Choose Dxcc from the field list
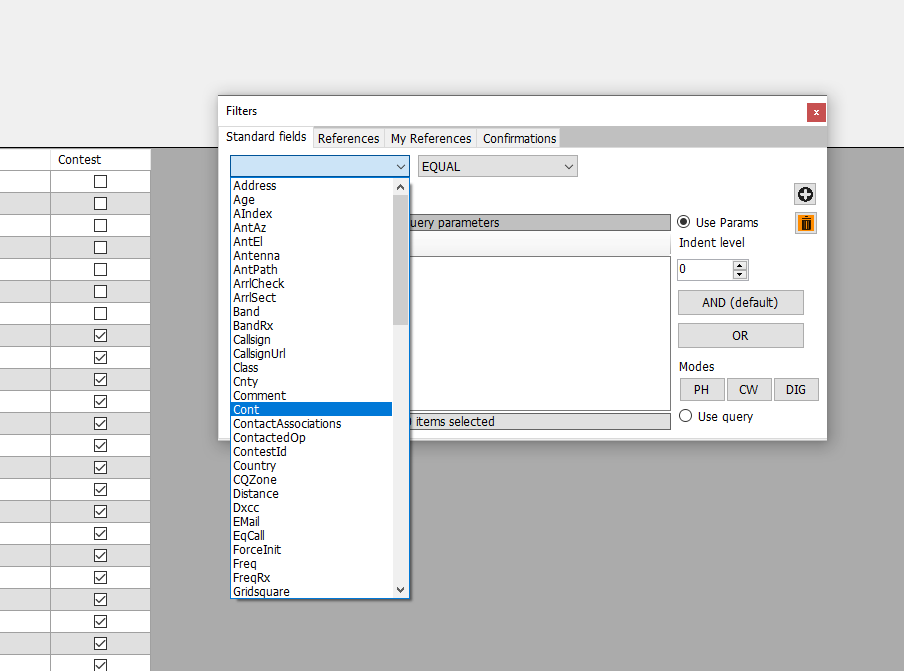 point(311,507)
